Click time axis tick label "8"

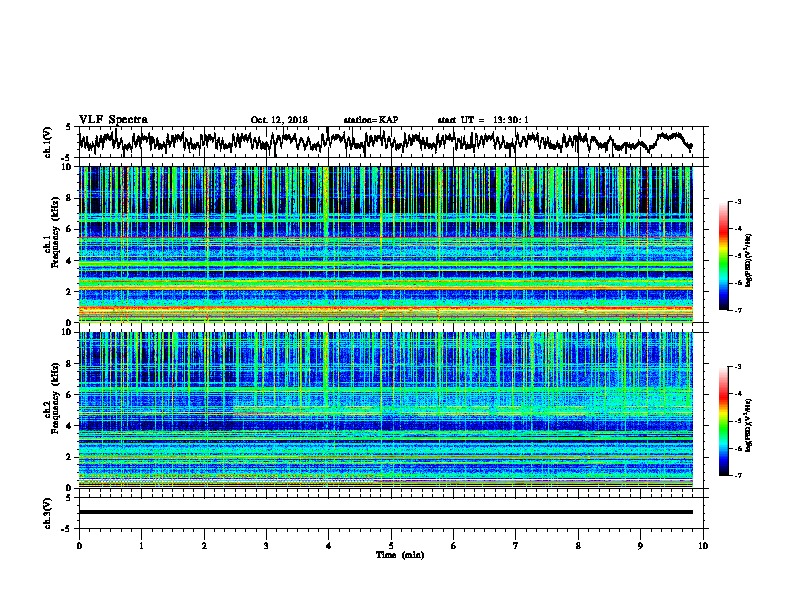pos(578,546)
